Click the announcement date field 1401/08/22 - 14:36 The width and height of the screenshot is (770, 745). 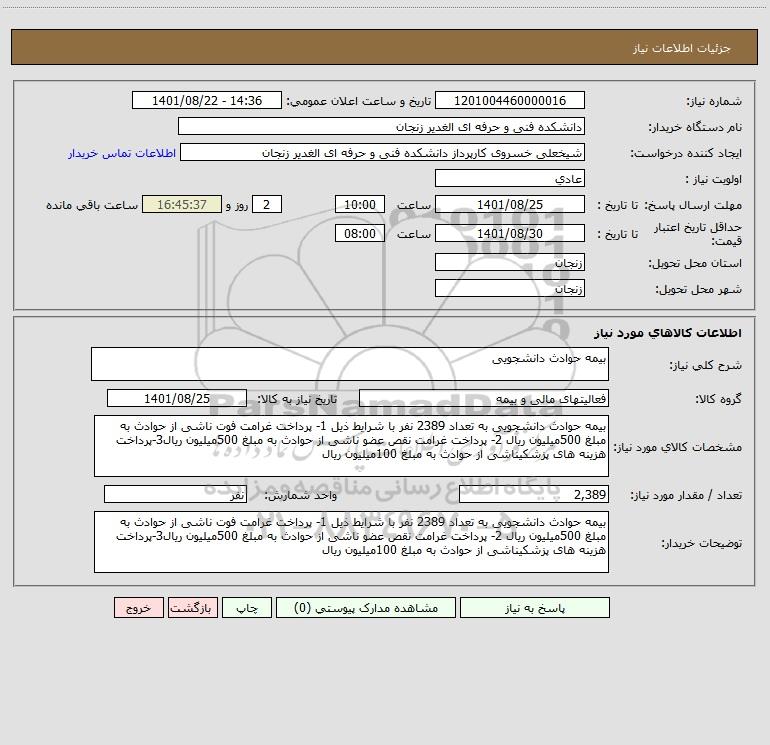click(x=207, y=100)
